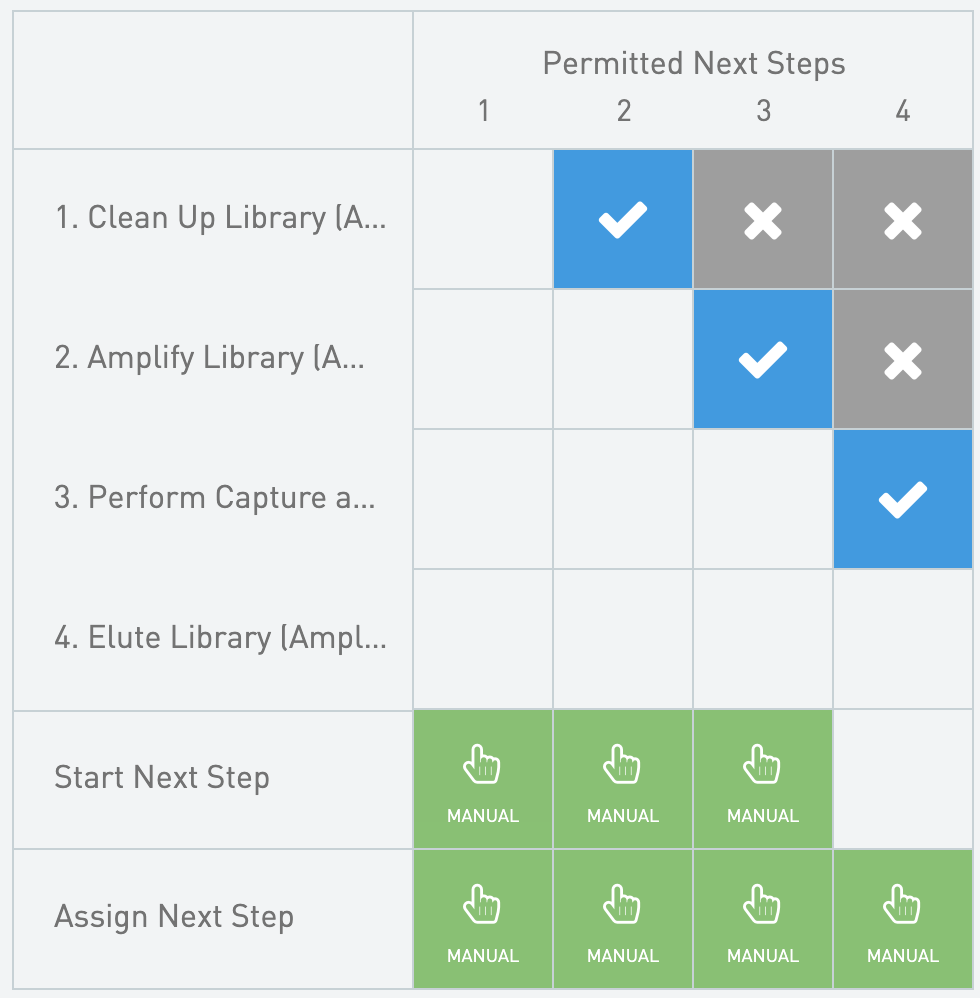Click empty Amplify Library cell under column 2
The image size is (980, 998).
pyautogui.click(x=622, y=359)
